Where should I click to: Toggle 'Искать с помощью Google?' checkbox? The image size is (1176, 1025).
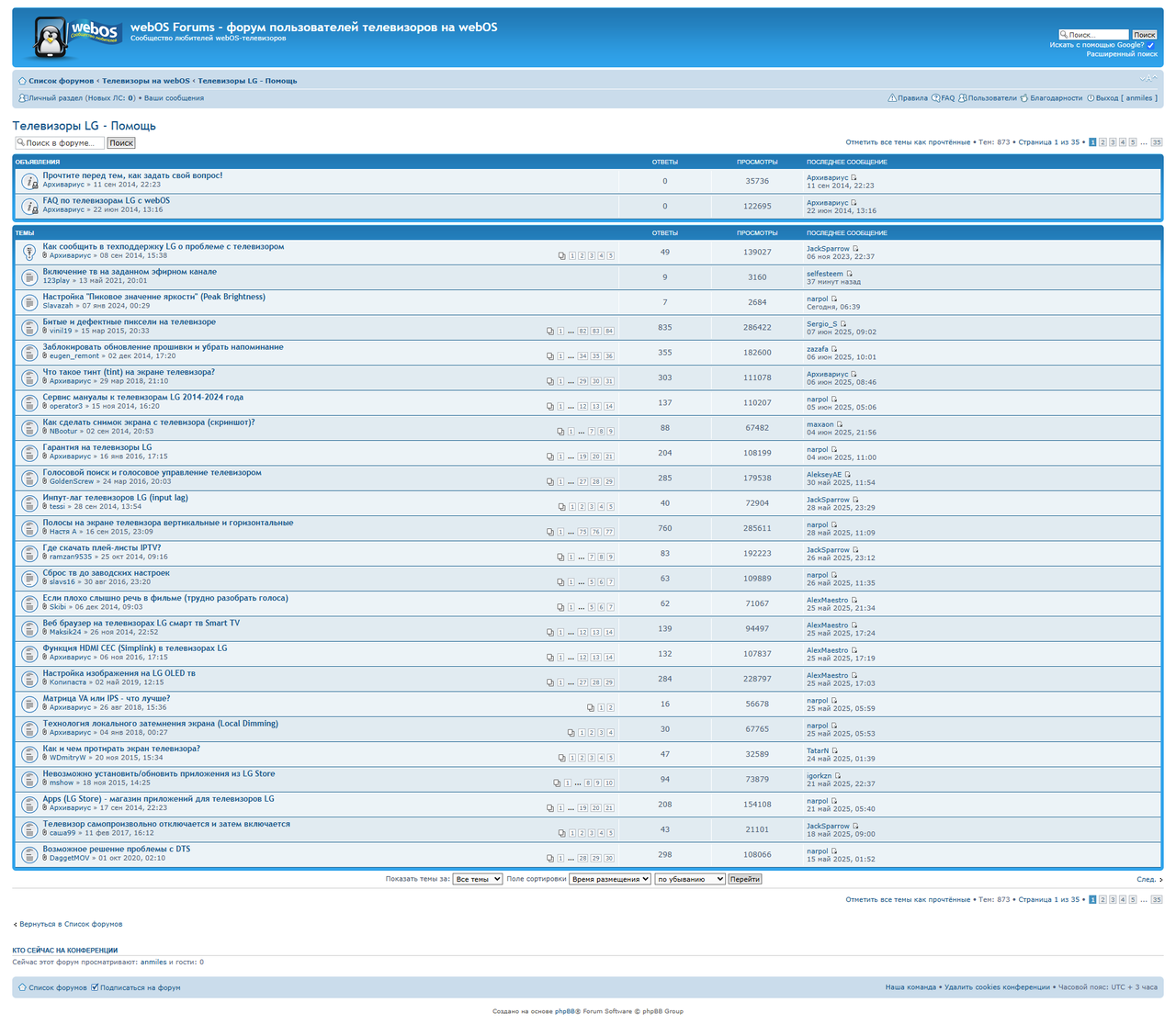1150,45
